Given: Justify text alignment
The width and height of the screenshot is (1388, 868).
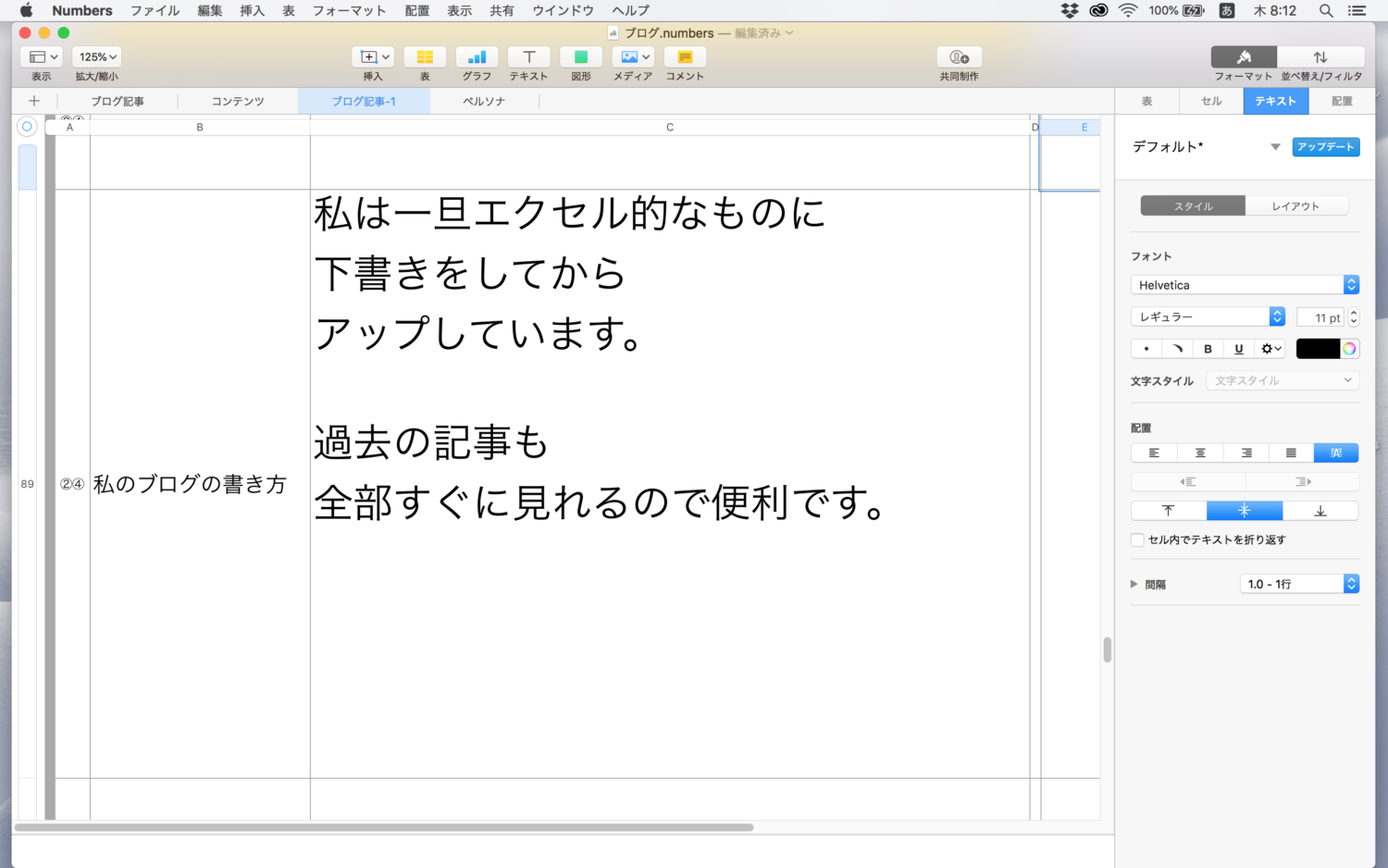Looking at the screenshot, I should click(x=1291, y=453).
